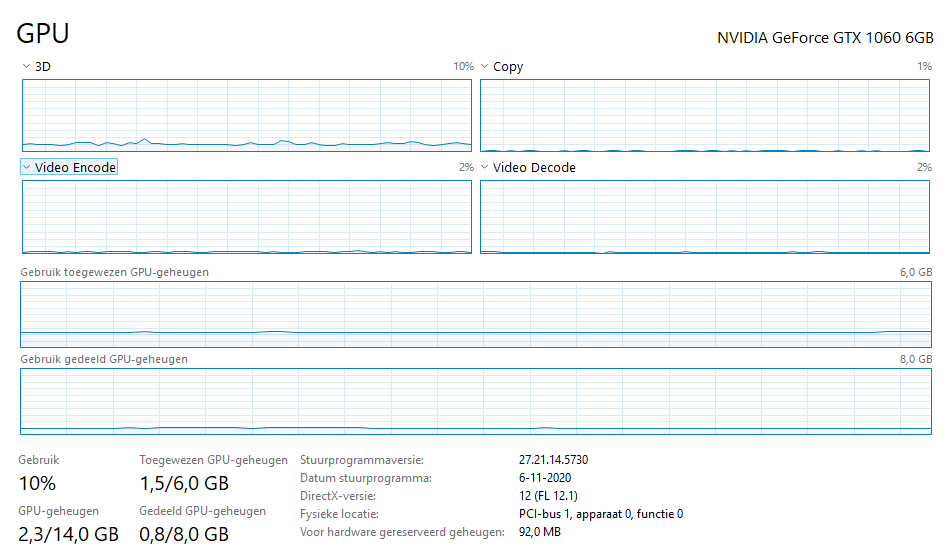947x557 pixels.
Task: Click the Video Decode utilization graph
Action: tap(705, 217)
